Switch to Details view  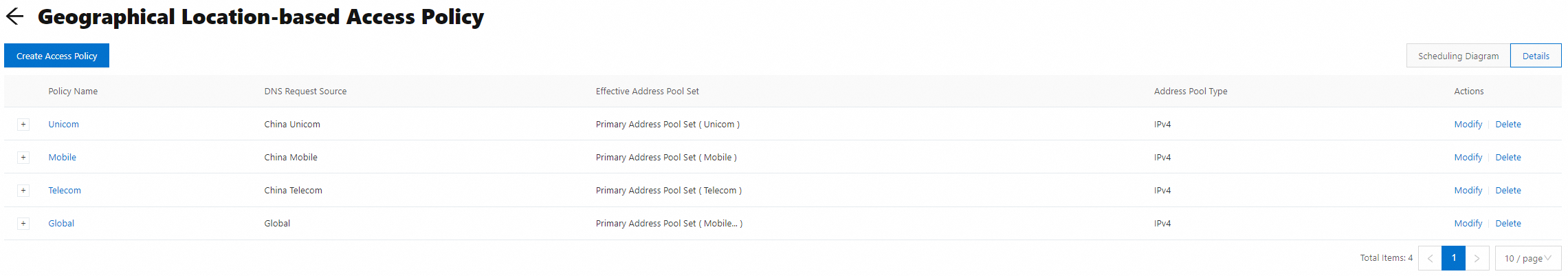tap(1535, 56)
